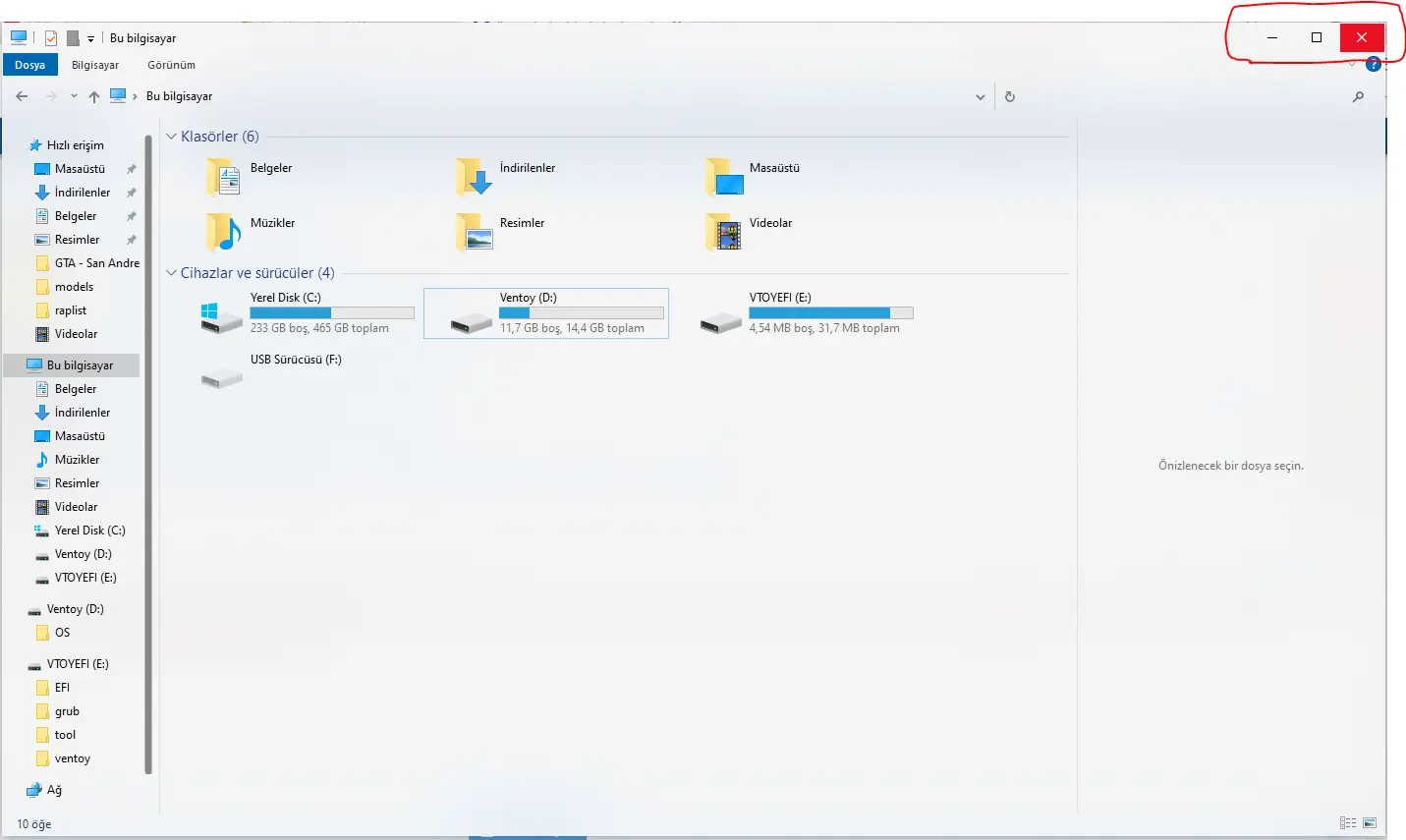This screenshot has width=1406, height=840.
Task: Go back using the back arrow
Action: click(x=22, y=96)
